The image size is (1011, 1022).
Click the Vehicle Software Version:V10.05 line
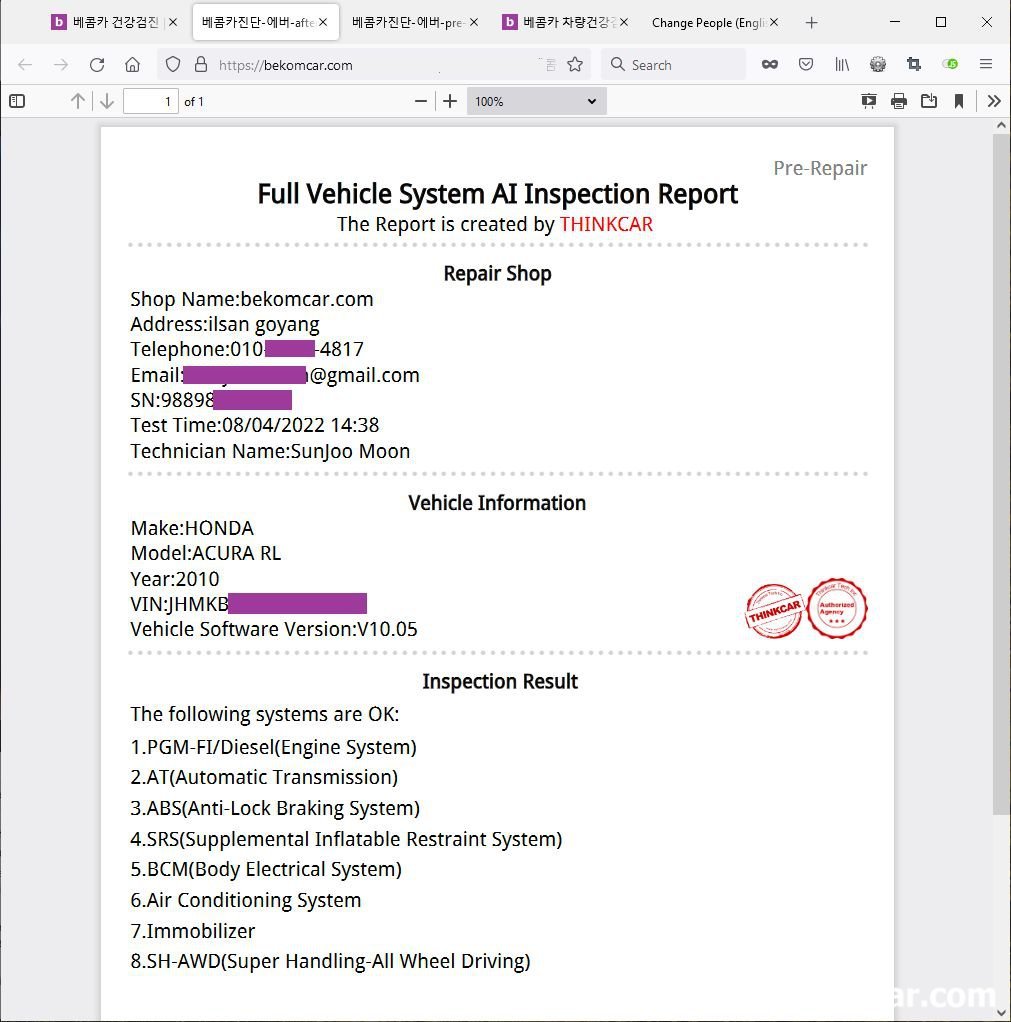pos(274,629)
